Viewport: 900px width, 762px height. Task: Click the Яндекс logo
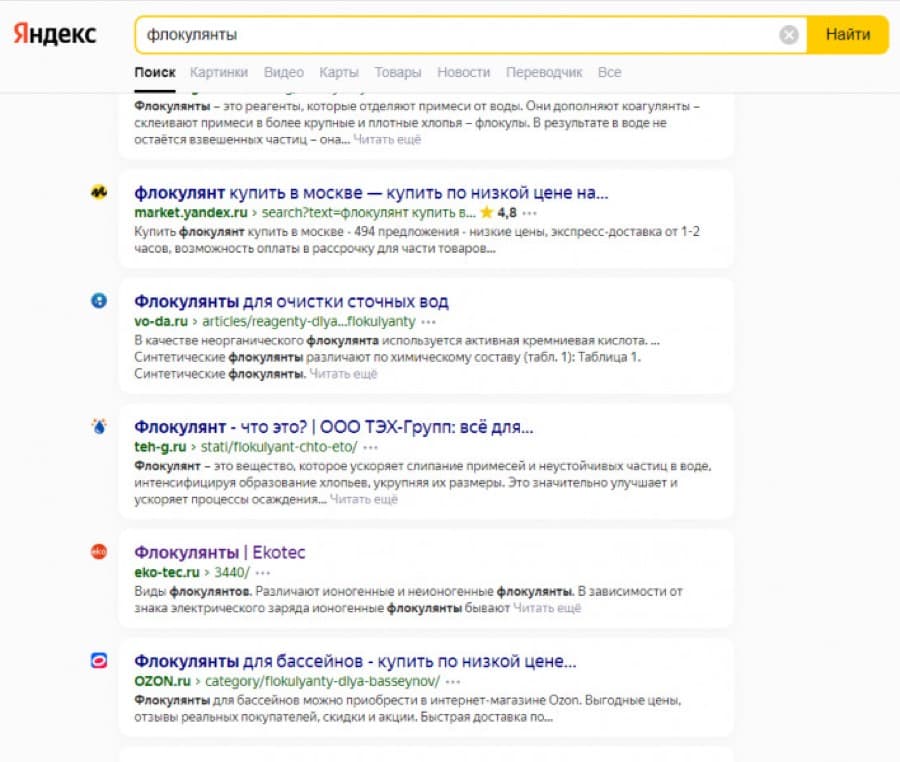[x=55, y=34]
